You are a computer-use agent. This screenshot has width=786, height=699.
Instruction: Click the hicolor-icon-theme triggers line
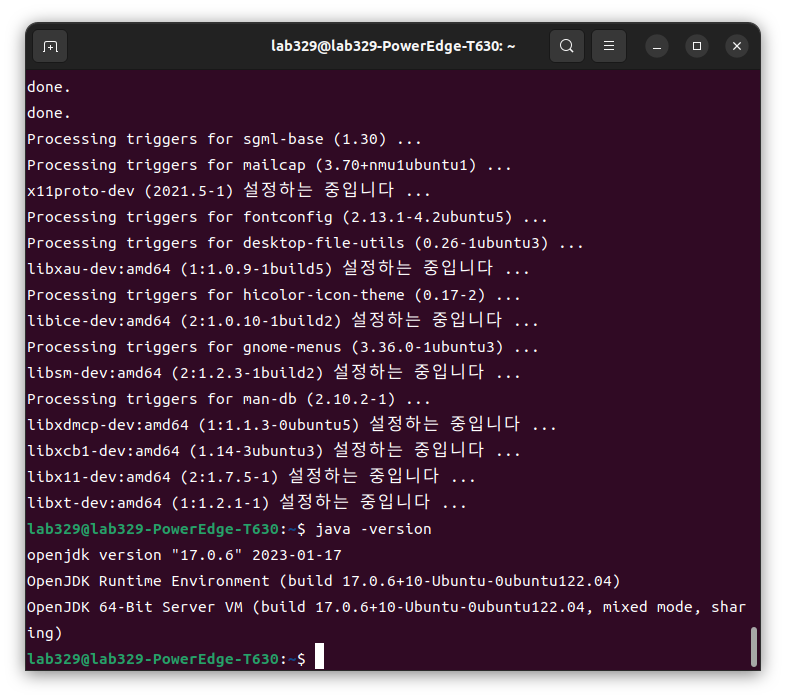(x=274, y=295)
